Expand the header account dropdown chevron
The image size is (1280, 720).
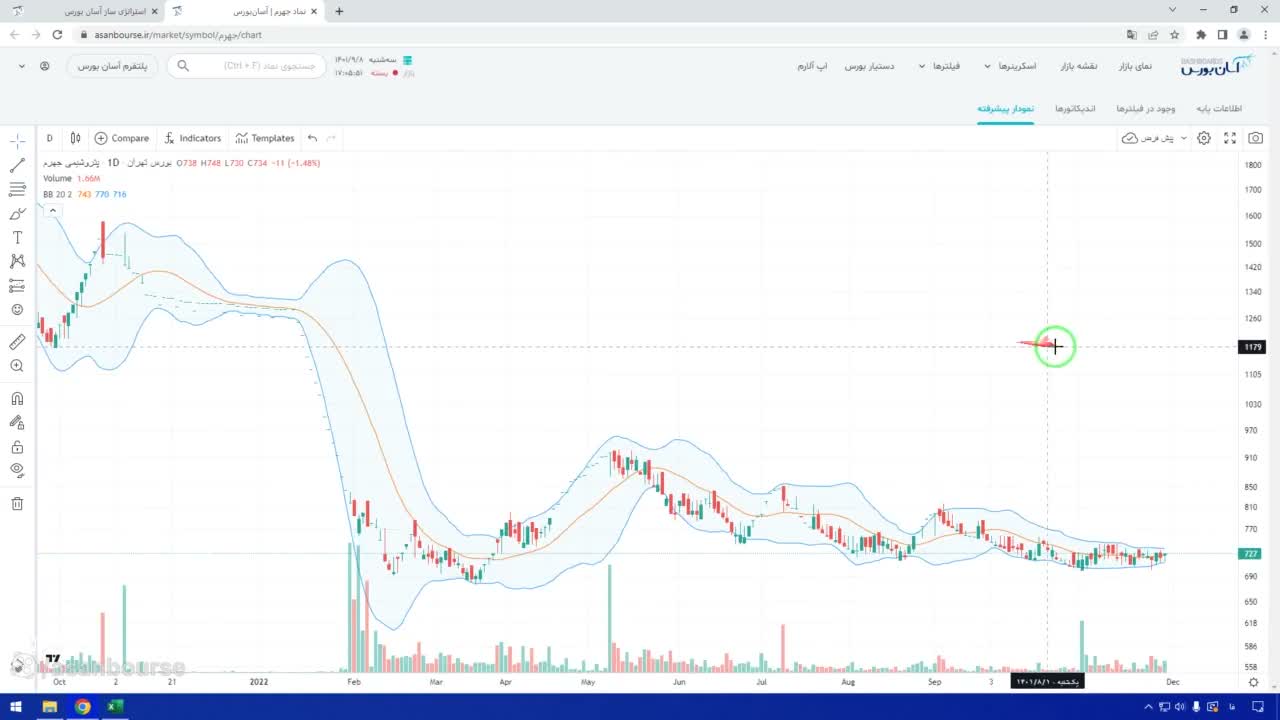coord(21,66)
